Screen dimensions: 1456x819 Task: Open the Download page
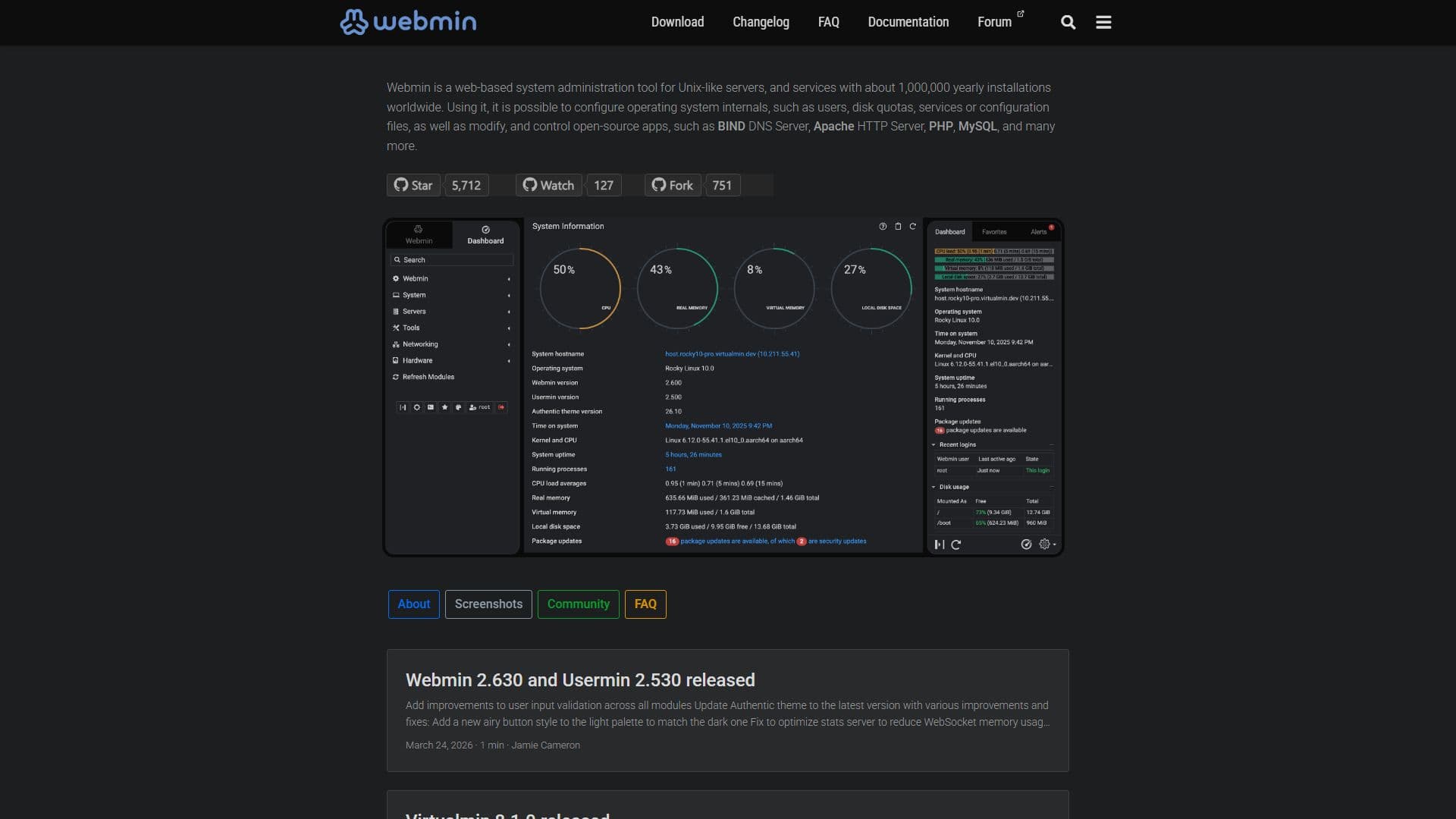coord(677,22)
